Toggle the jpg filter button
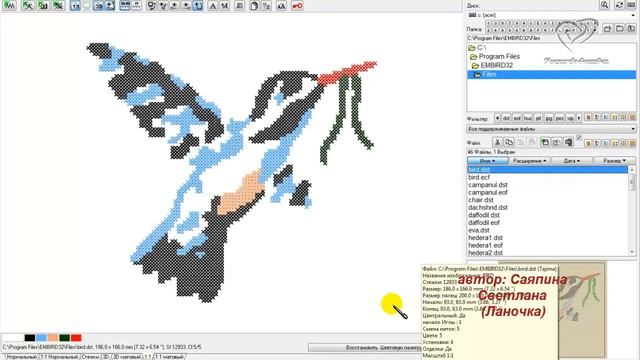 click(549, 118)
